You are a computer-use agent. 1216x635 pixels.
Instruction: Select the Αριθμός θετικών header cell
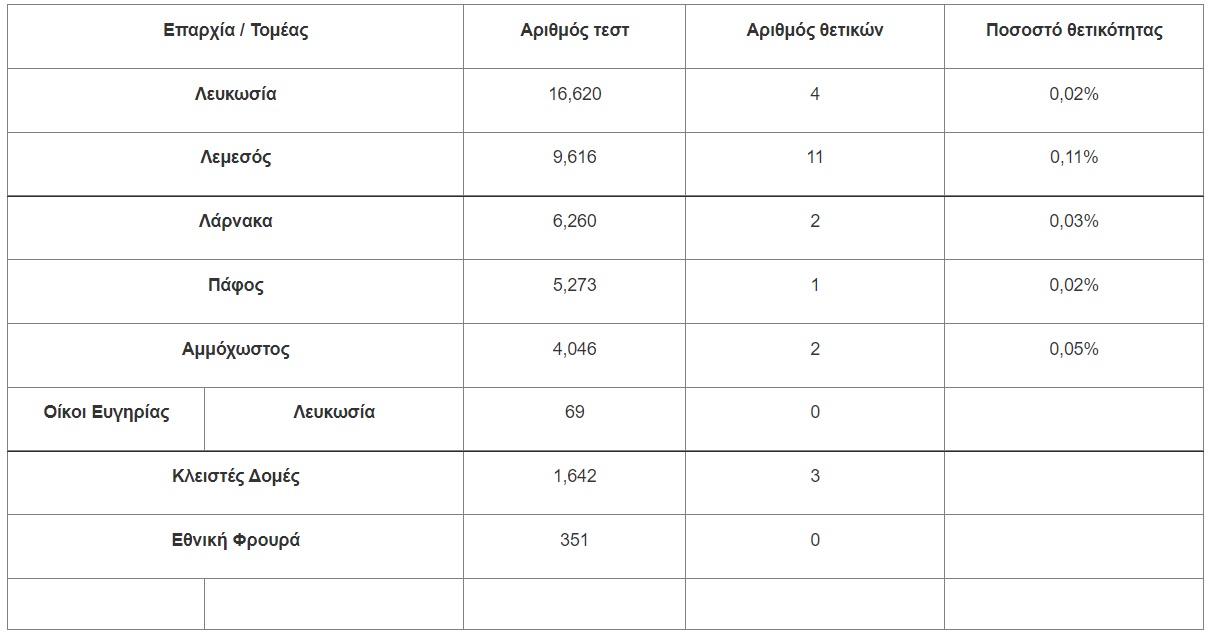[814, 30]
